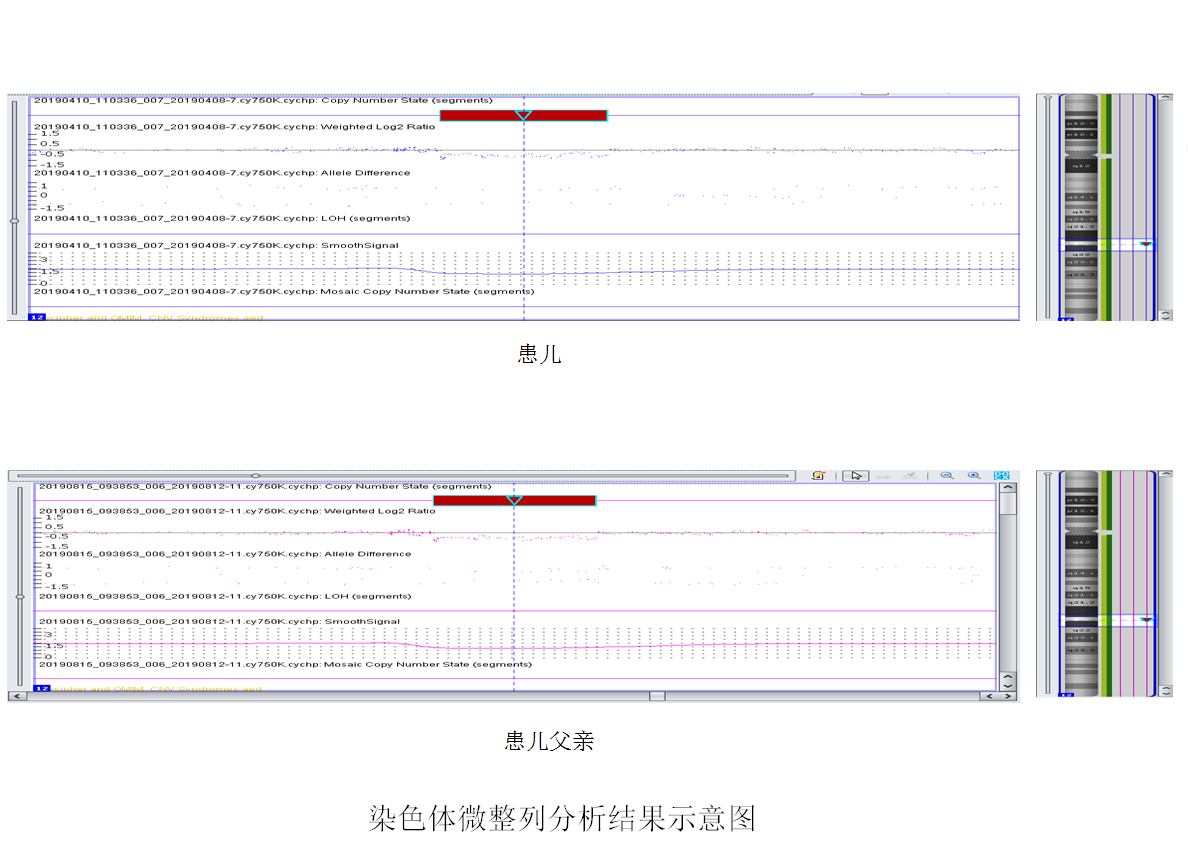Image resolution: width=1188 pixels, height=851 pixels.
Task: Select the arrow pointer tool
Action: click(x=855, y=476)
